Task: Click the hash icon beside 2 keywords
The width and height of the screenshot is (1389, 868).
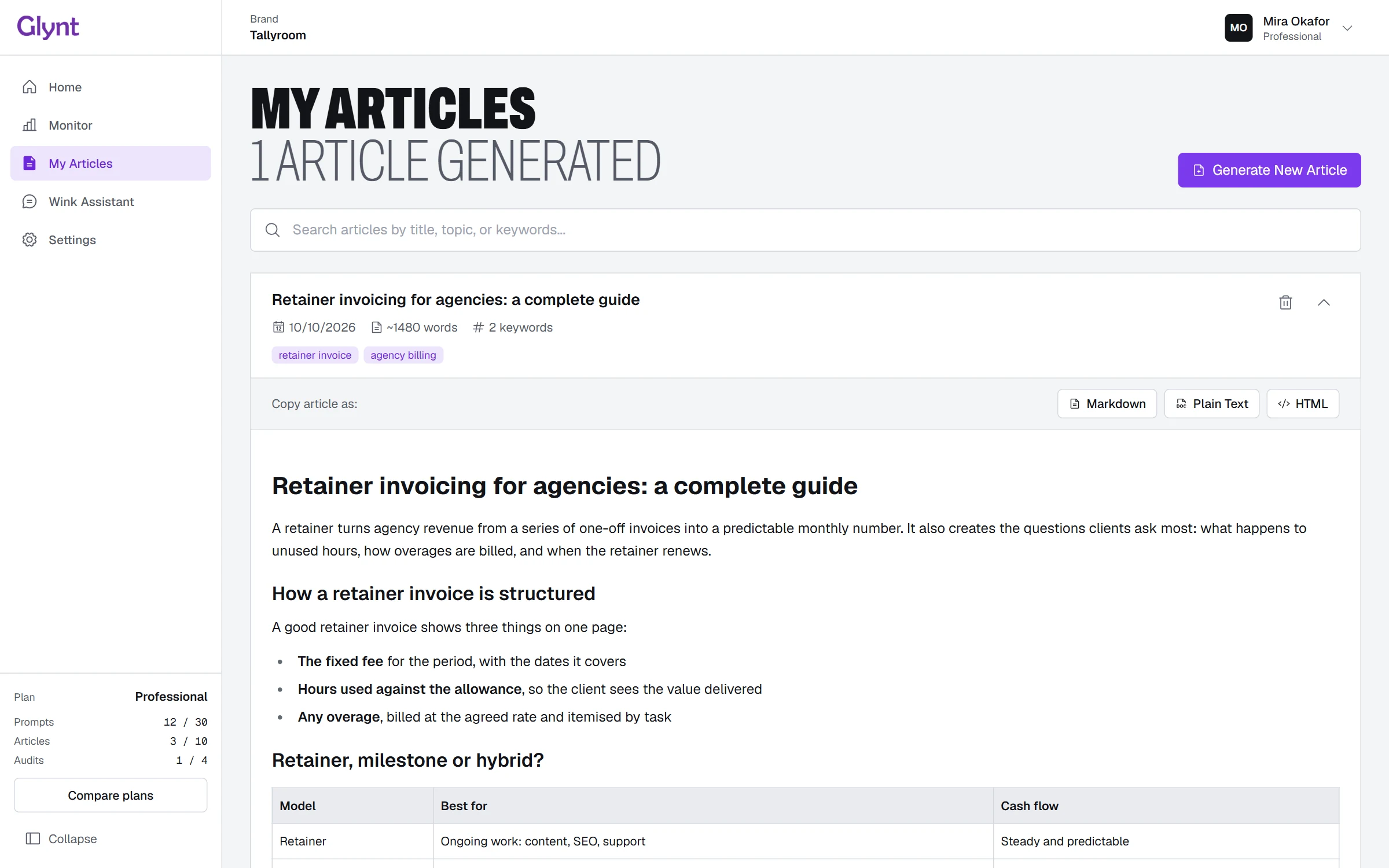Action: click(x=478, y=327)
